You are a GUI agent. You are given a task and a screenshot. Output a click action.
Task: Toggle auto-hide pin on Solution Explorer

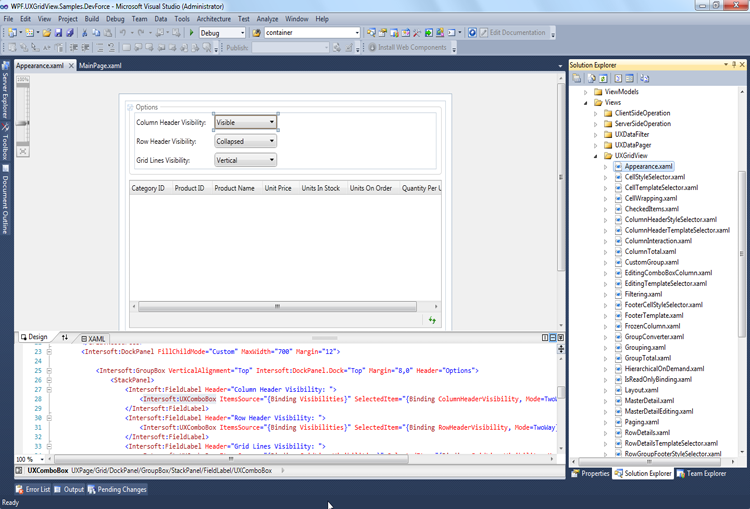(x=734, y=65)
